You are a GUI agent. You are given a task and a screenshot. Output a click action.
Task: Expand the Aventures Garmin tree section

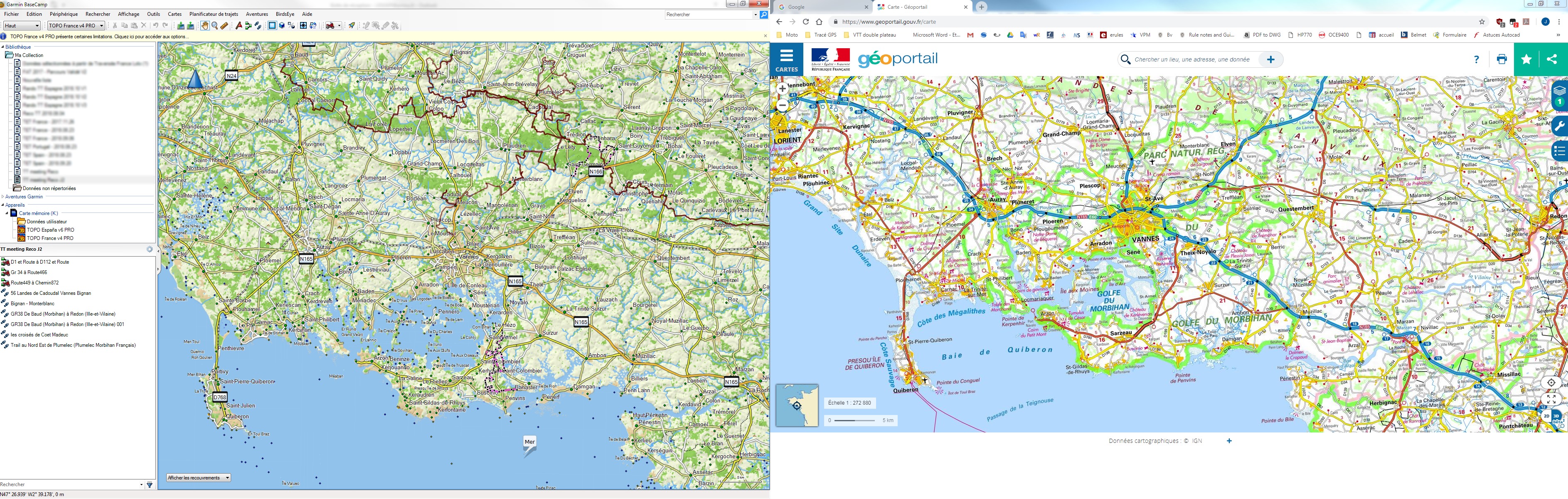tap(3, 197)
